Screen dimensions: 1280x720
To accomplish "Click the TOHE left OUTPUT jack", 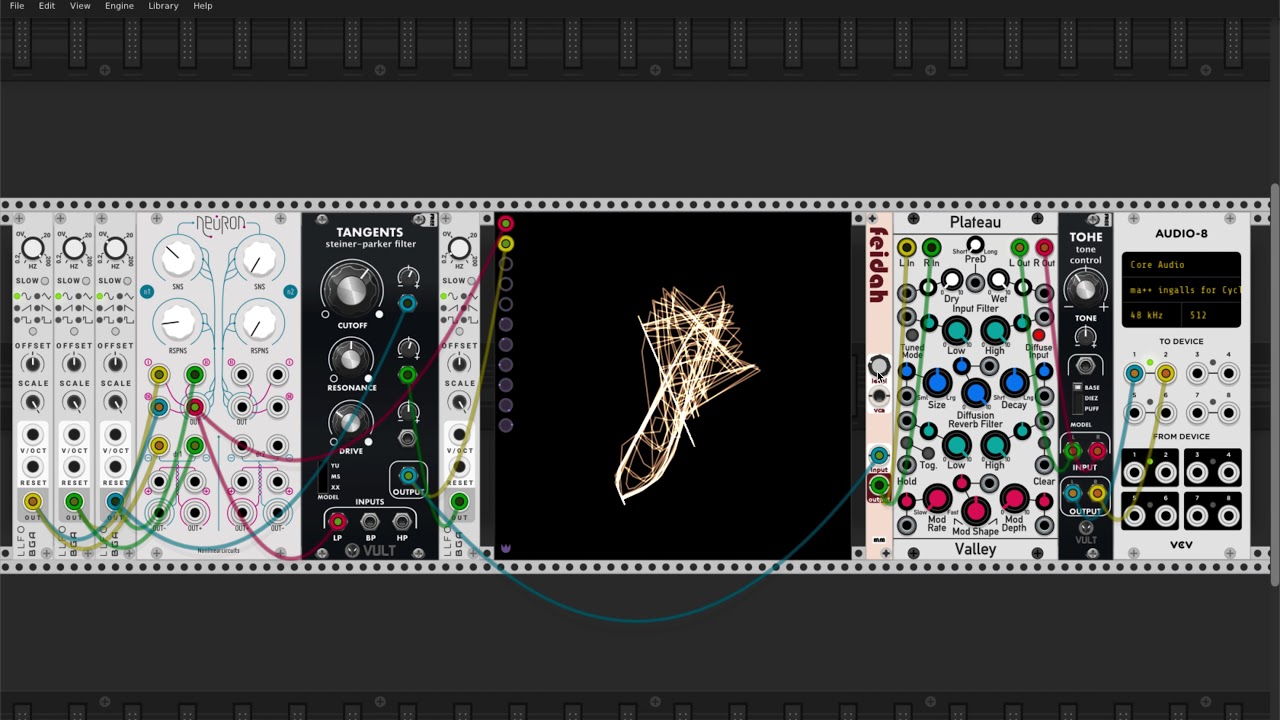I will coord(1073,493).
